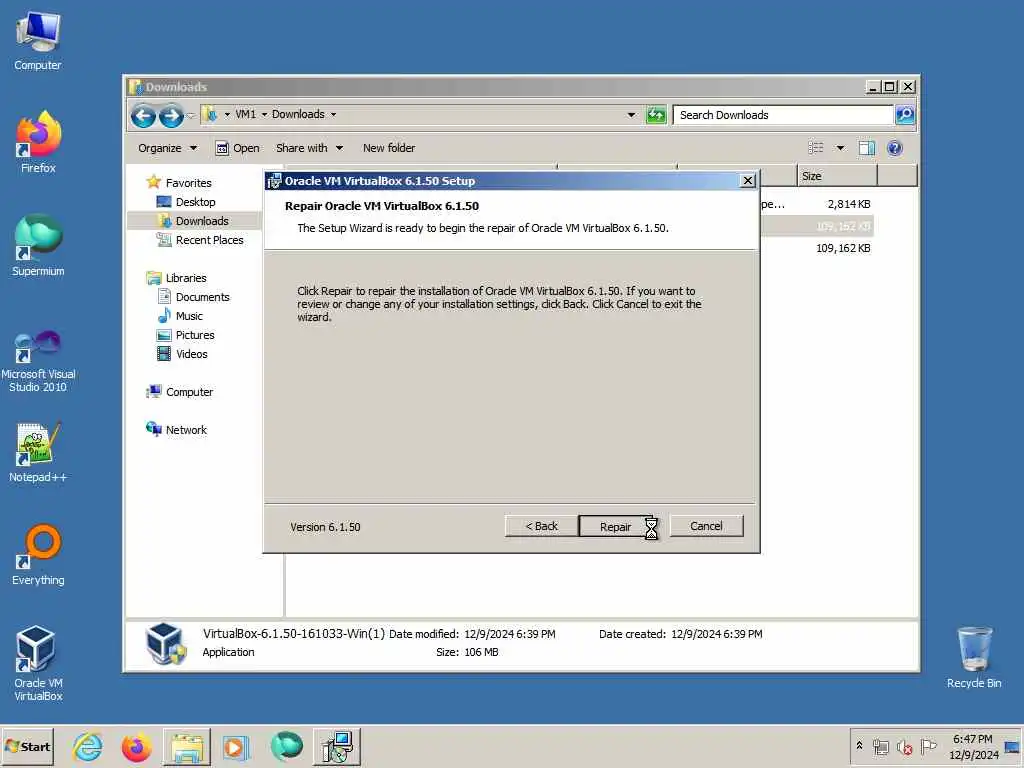Viewport: 1024px width, 768px height.
Task: Open the views options dropdown arrow
Action: pyautogui.click(x=840, y=148)
